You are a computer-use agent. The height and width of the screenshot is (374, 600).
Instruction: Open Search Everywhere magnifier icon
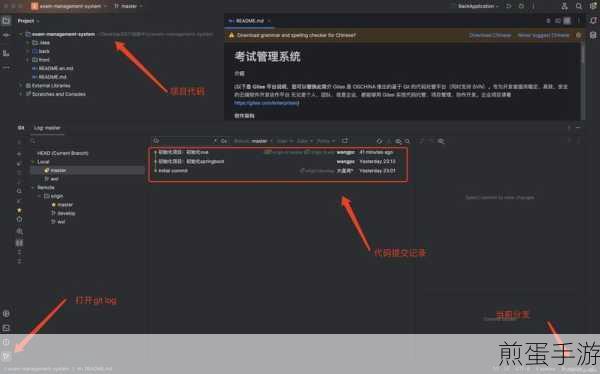[579, 6]
